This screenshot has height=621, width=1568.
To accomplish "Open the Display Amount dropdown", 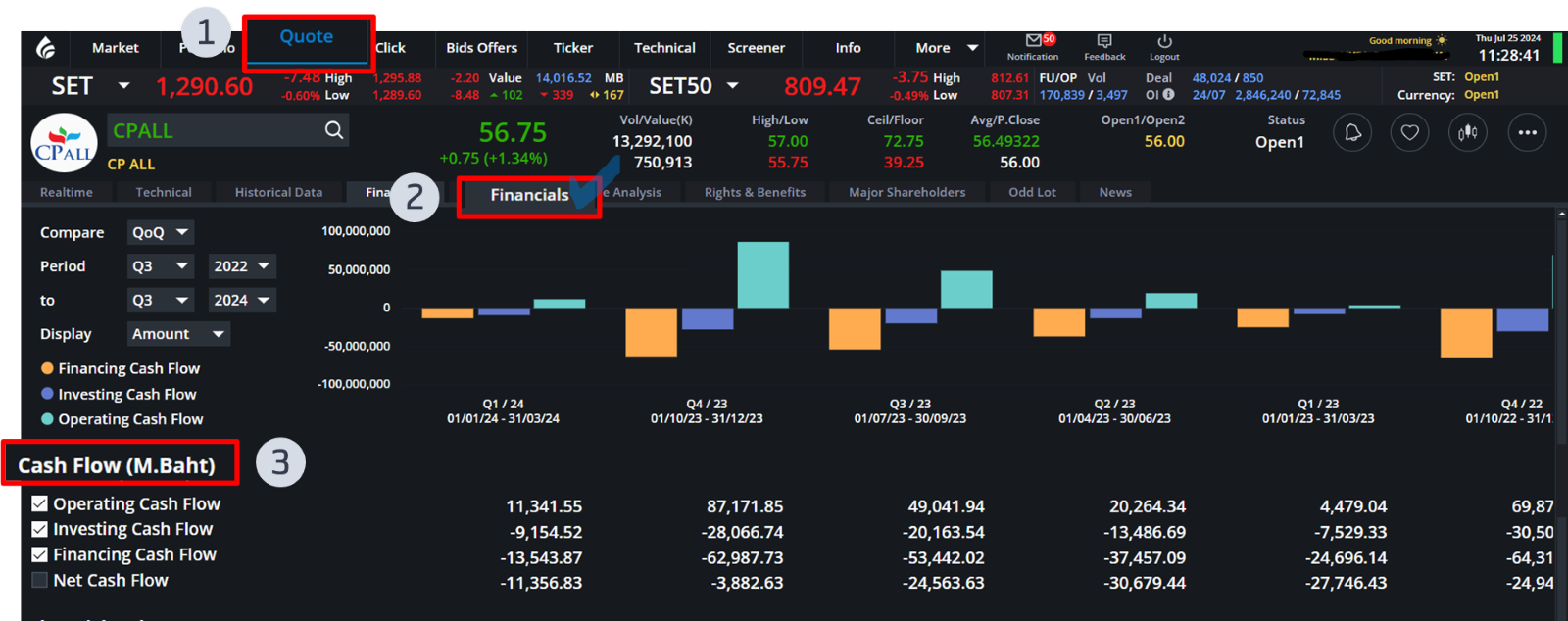I will tap(178, 334).
